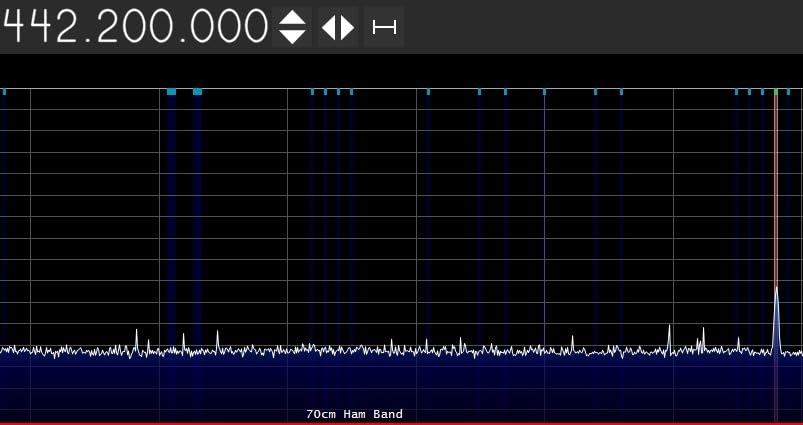Image resolution: width=803 pixels, height=425 pixels.
Task: Click the green bookmark marker above red line
Action: coord(776,92)
